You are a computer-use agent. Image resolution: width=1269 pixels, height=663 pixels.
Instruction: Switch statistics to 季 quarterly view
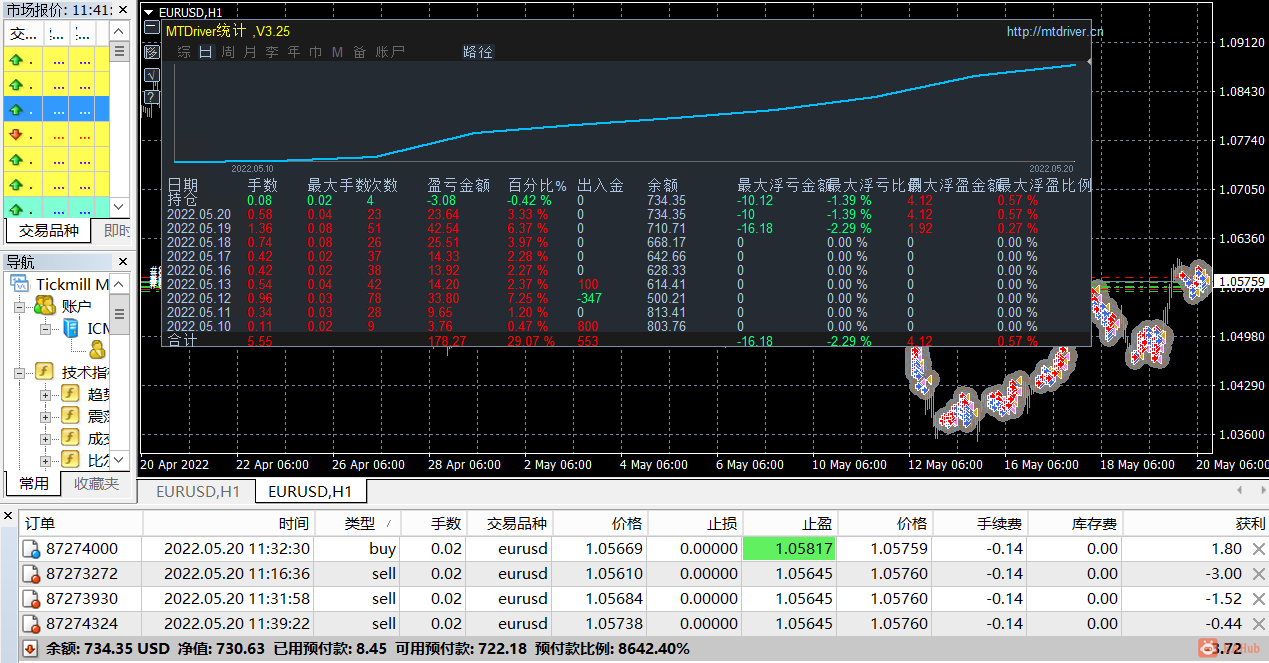click(272, 52)
